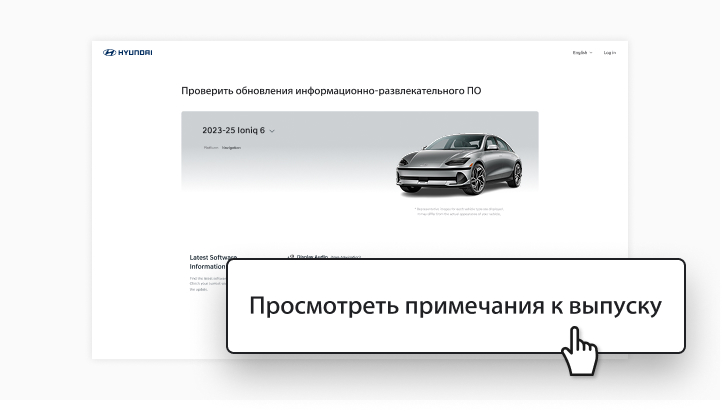The height and width of the screenshot is (414, 726).
Task: Expand the 2023-25 Ioniq 6 model selector
Action: pyautogui.click(x=236, y=130)
